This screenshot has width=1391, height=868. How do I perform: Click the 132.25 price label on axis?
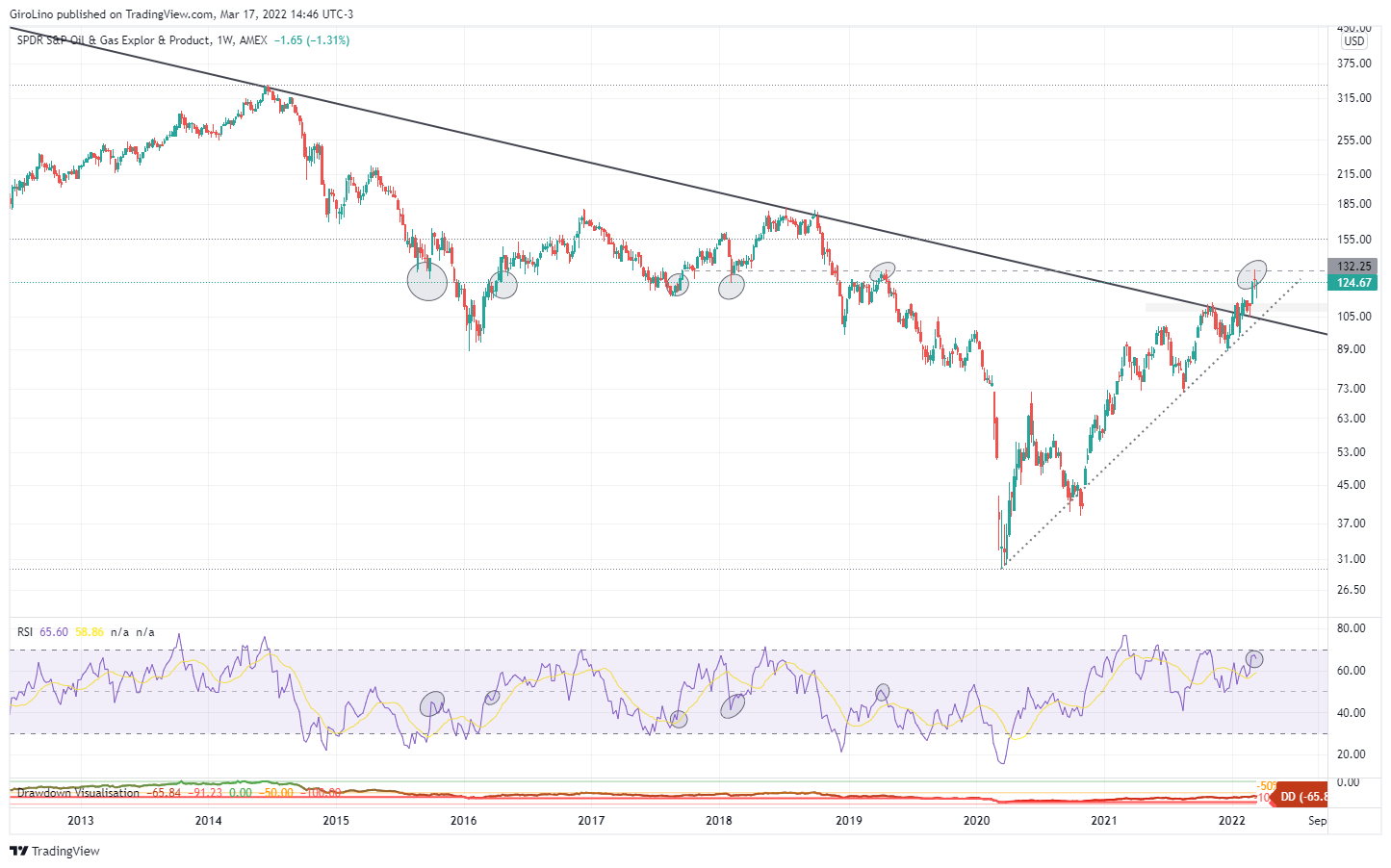pyautogui.click(x=1354, y=267)
